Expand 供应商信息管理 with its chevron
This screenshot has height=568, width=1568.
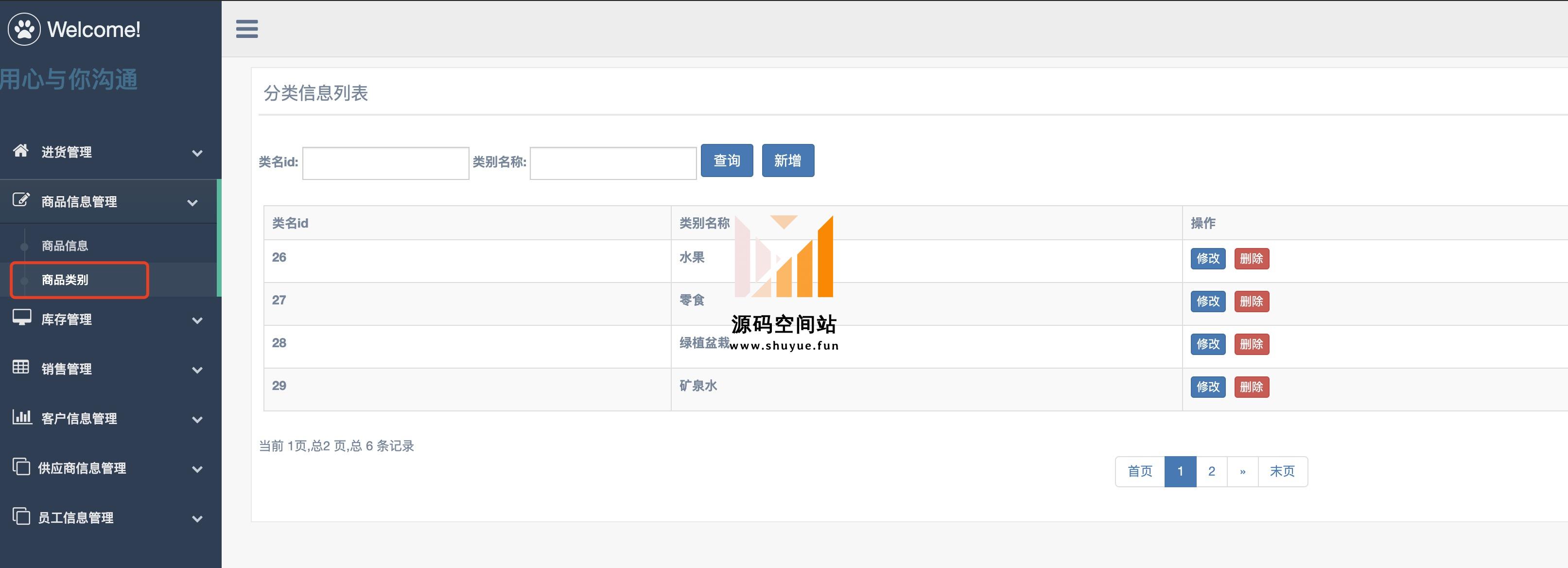pos(197,469)
